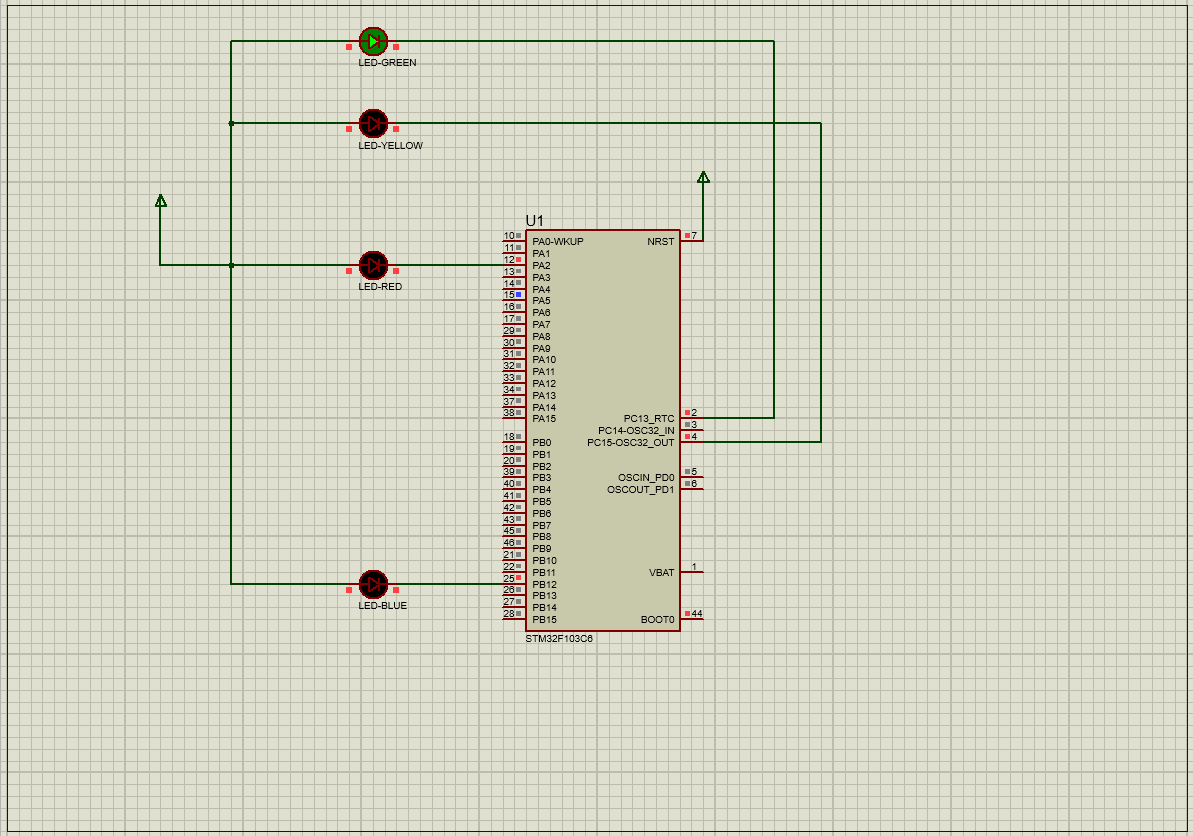Click pin number 38 beside PA15
The width and height of the screenshot is (1193, 836).
509,413
